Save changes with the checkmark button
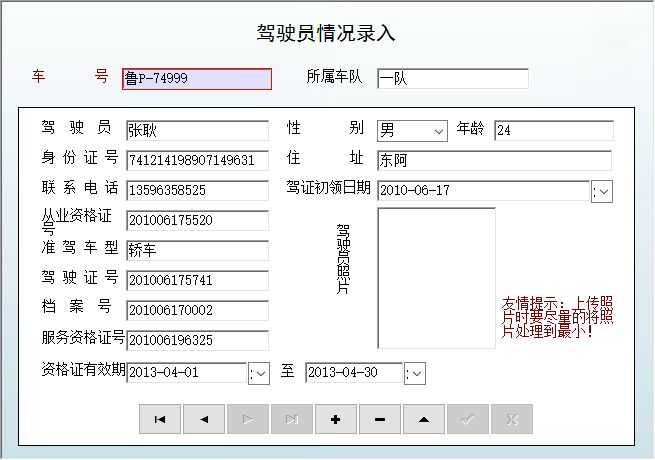This screenshot has height=460, width=655. [468, 420]
